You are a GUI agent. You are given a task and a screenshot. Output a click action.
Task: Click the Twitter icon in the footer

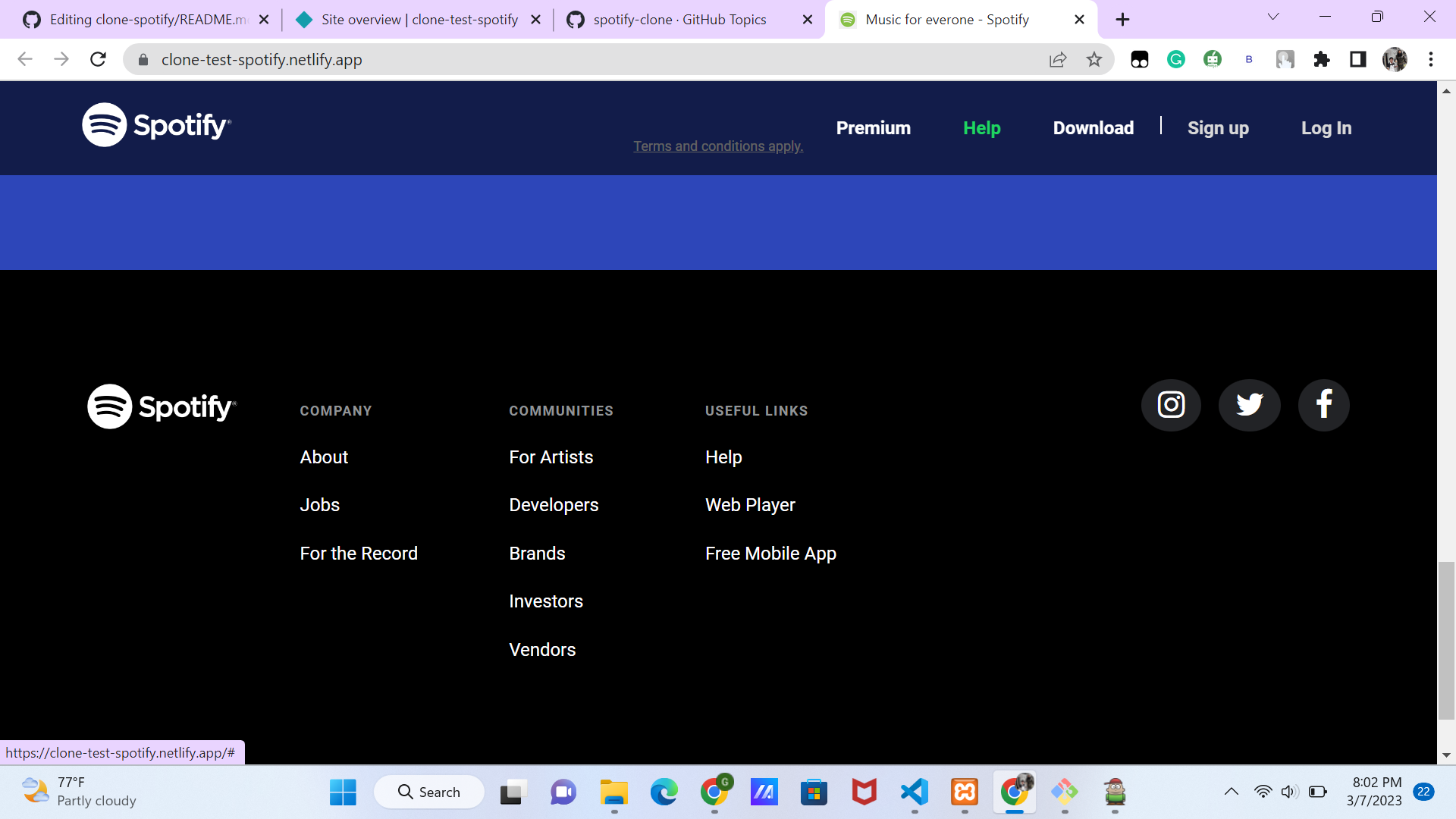[x=1249, y=404]
